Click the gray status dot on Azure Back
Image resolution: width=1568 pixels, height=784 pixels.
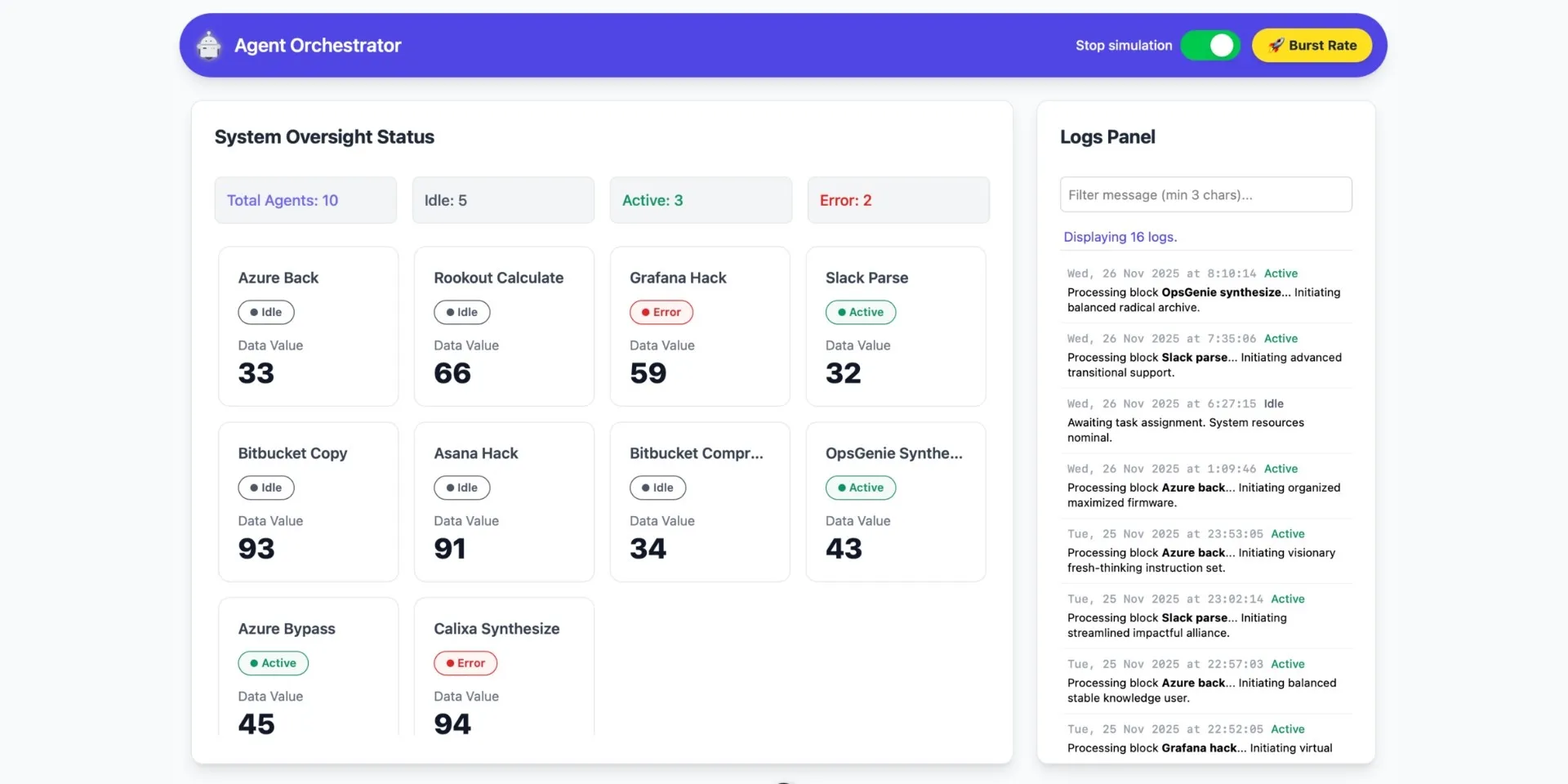coord(255,312)
